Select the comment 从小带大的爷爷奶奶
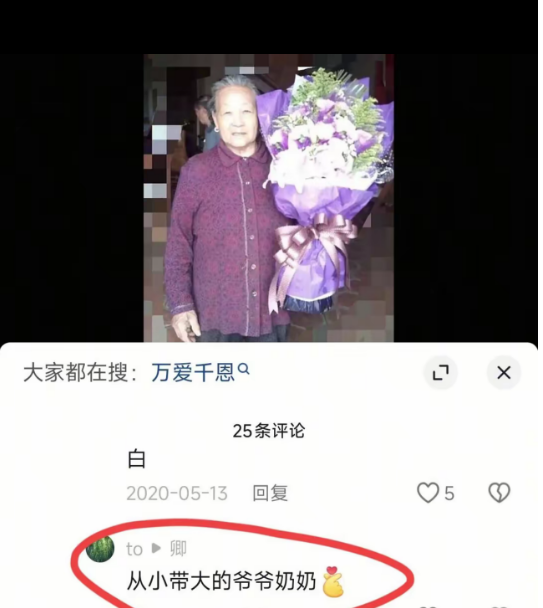Screen dimensions: 543x608 pos(221,581)
